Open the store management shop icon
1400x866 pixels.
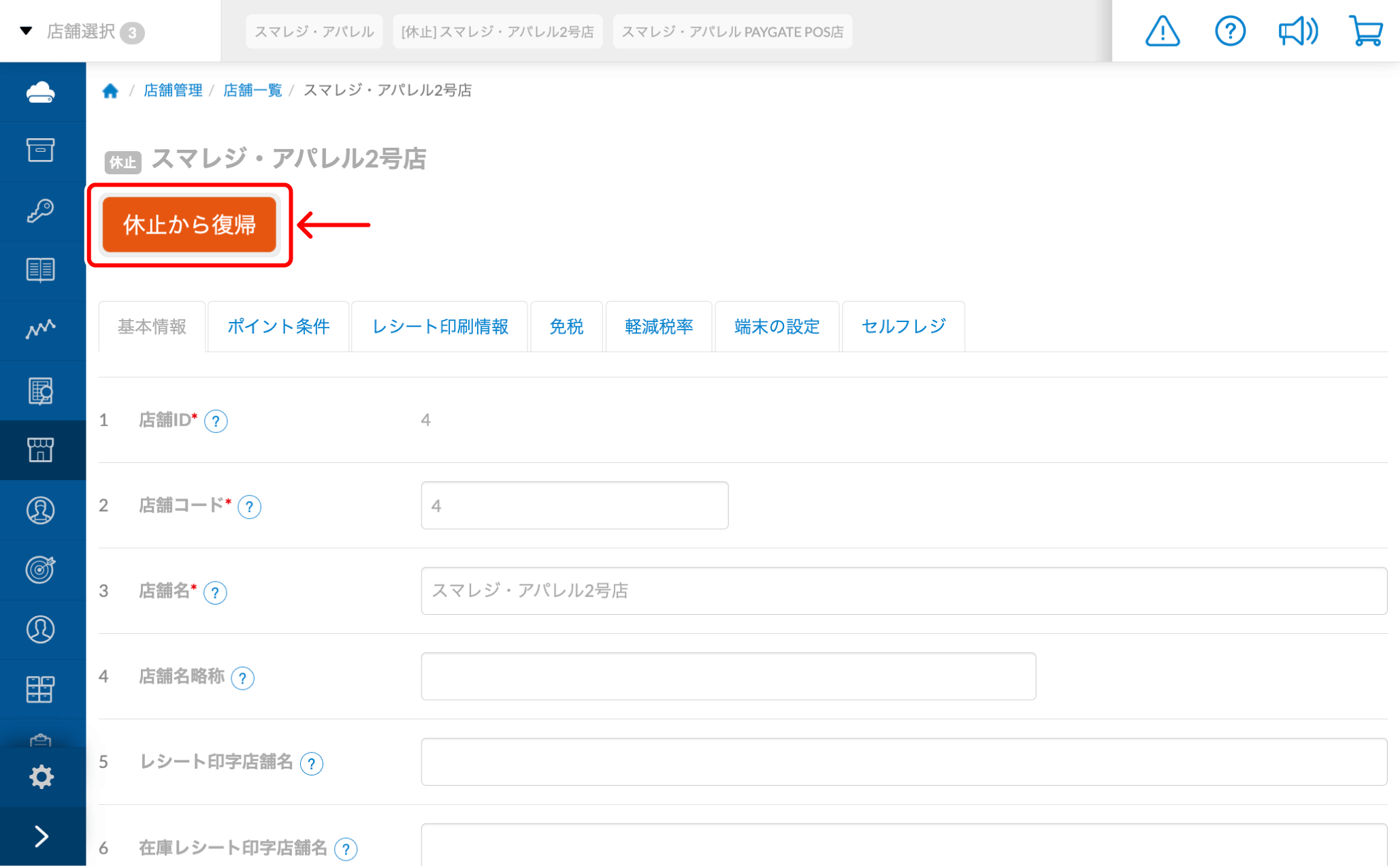(x=41, y=450)
